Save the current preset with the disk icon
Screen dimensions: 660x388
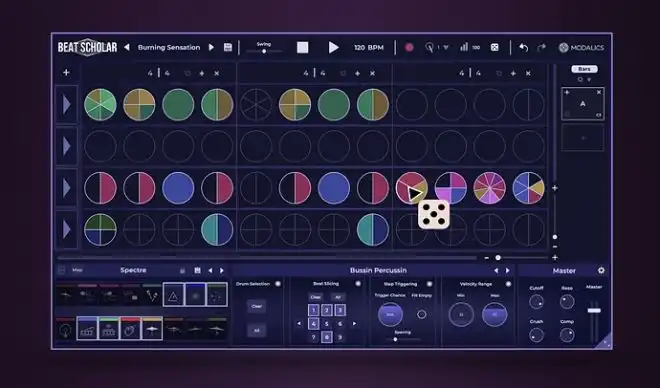click(x=228, y=47)
